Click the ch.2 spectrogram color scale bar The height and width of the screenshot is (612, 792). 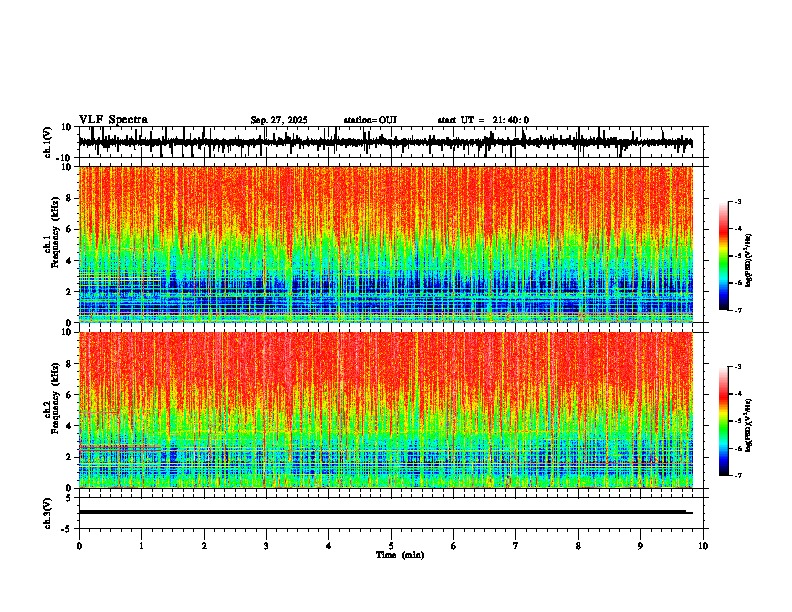click(x=724, y=421)
